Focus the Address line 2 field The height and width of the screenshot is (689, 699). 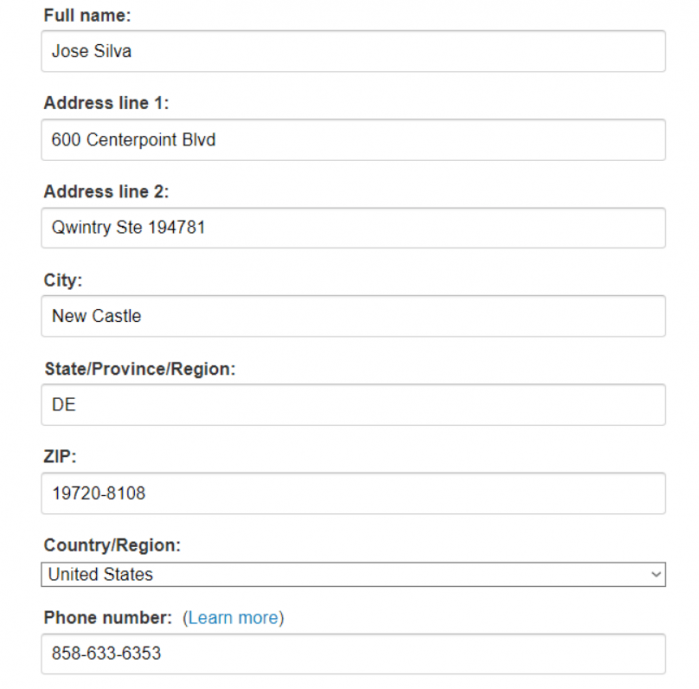pos(353,228)
